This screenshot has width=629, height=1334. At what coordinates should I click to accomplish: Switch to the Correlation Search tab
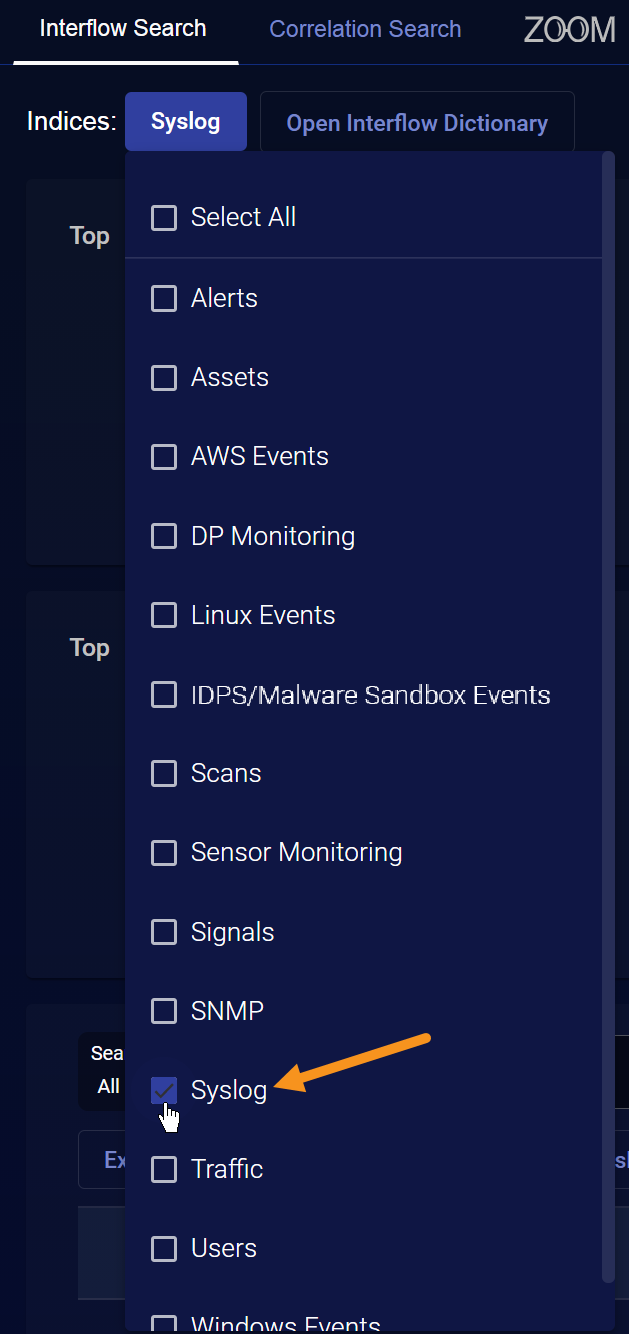365,30
